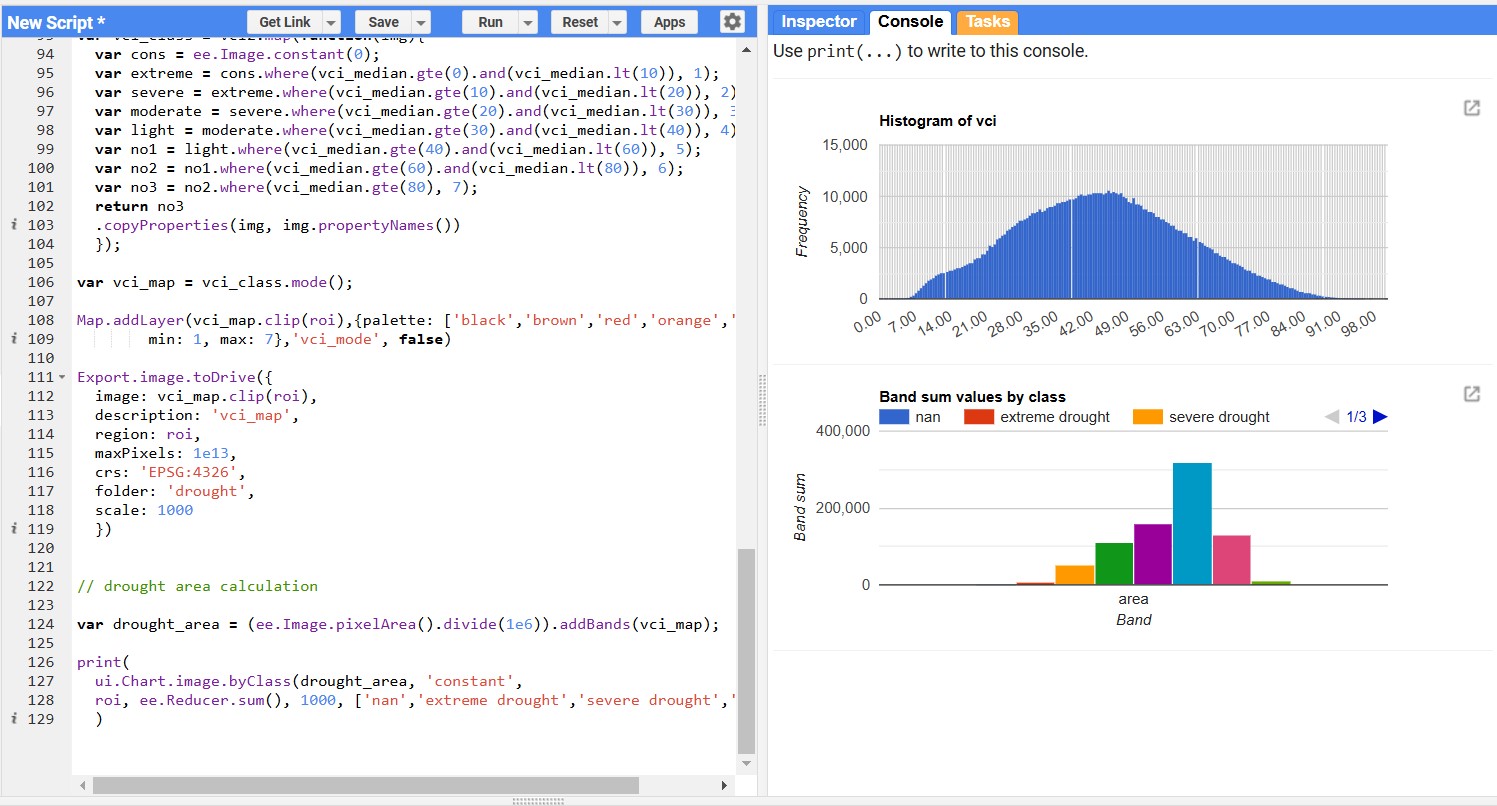
Task: Click the 'area' band label under chart
Action: coord(1133,599)
